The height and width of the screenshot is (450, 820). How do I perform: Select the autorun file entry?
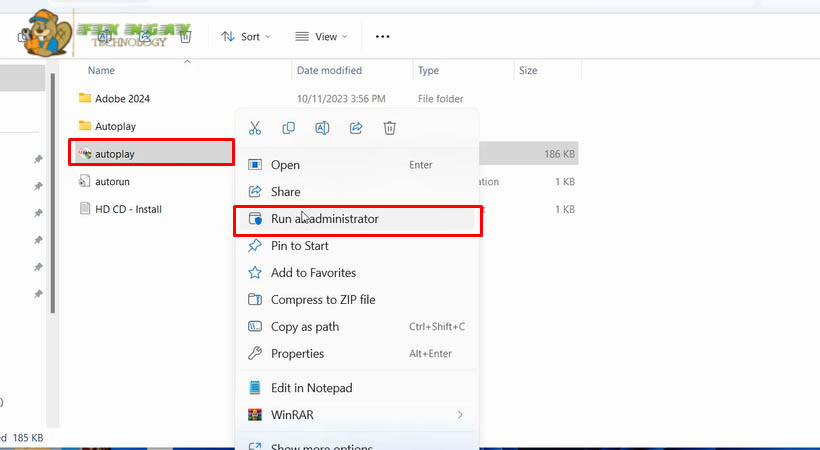[x=112, y=182]
